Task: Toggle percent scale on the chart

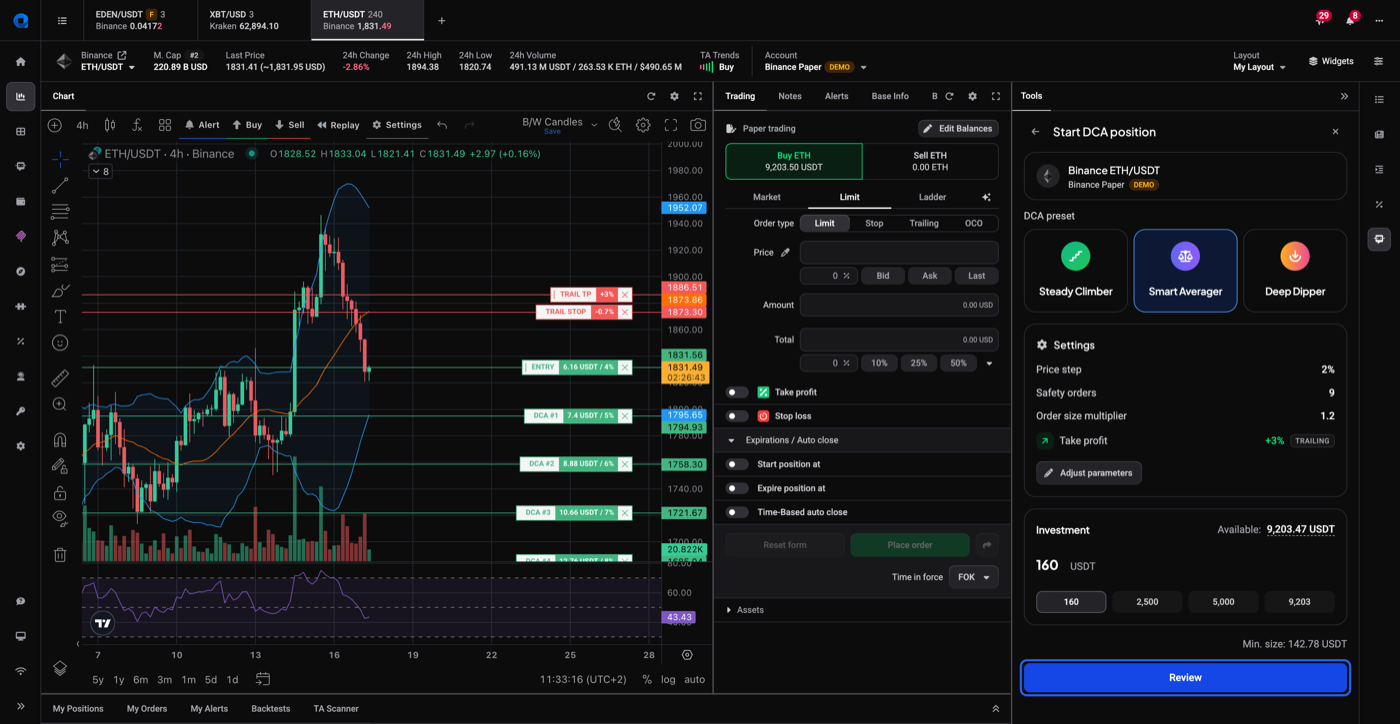Action: tap(647, 679)
